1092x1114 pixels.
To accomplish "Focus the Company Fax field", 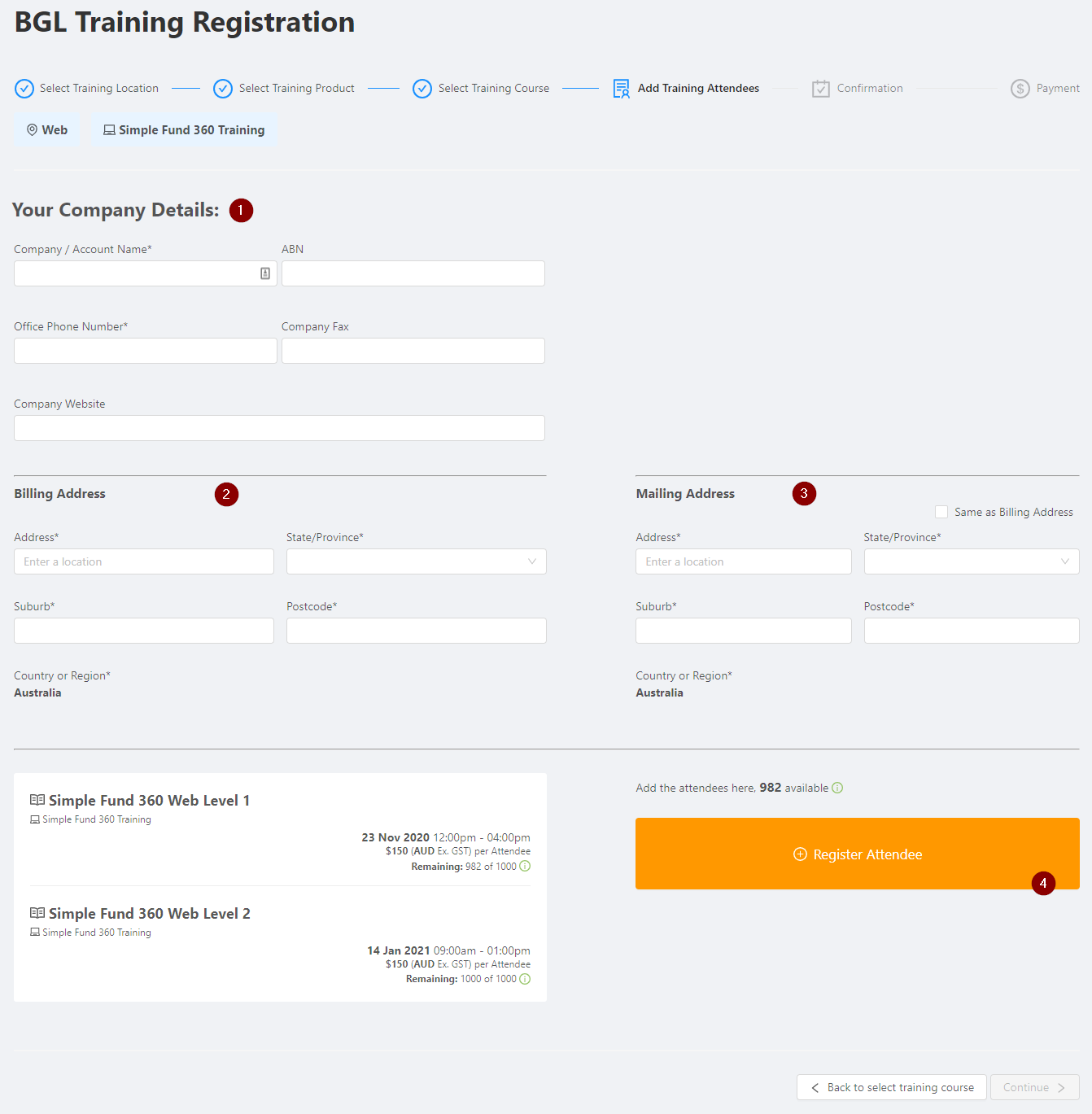I will (x=413, y=351).
